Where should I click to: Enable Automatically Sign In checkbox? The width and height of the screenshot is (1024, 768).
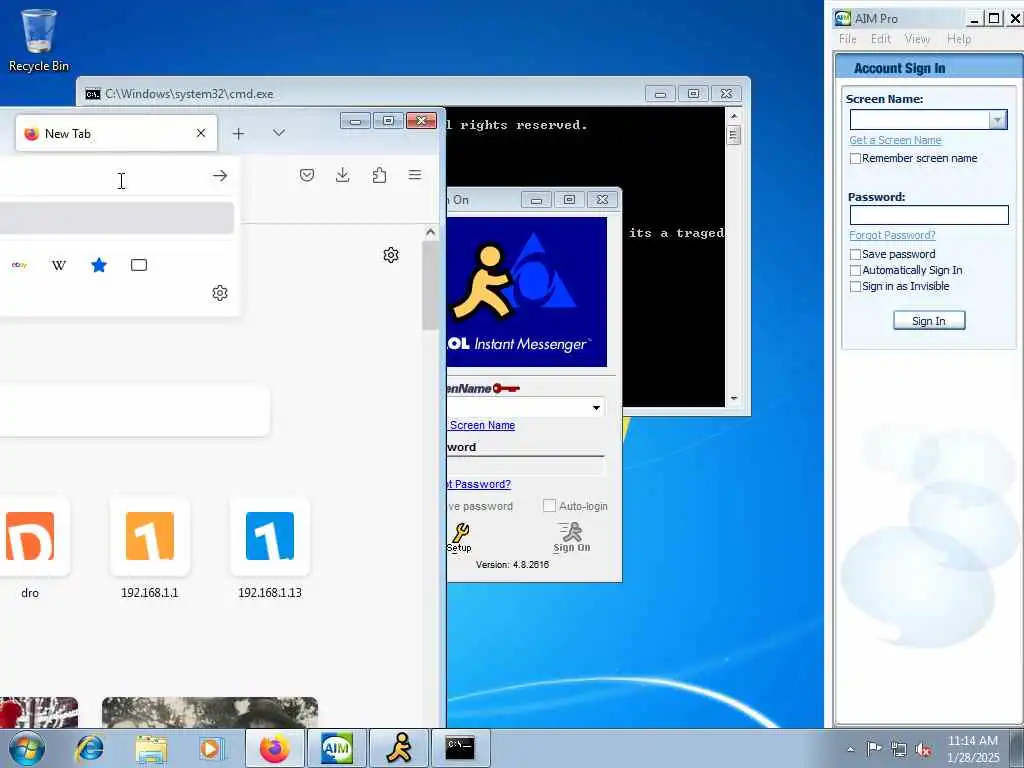[855, 270]
